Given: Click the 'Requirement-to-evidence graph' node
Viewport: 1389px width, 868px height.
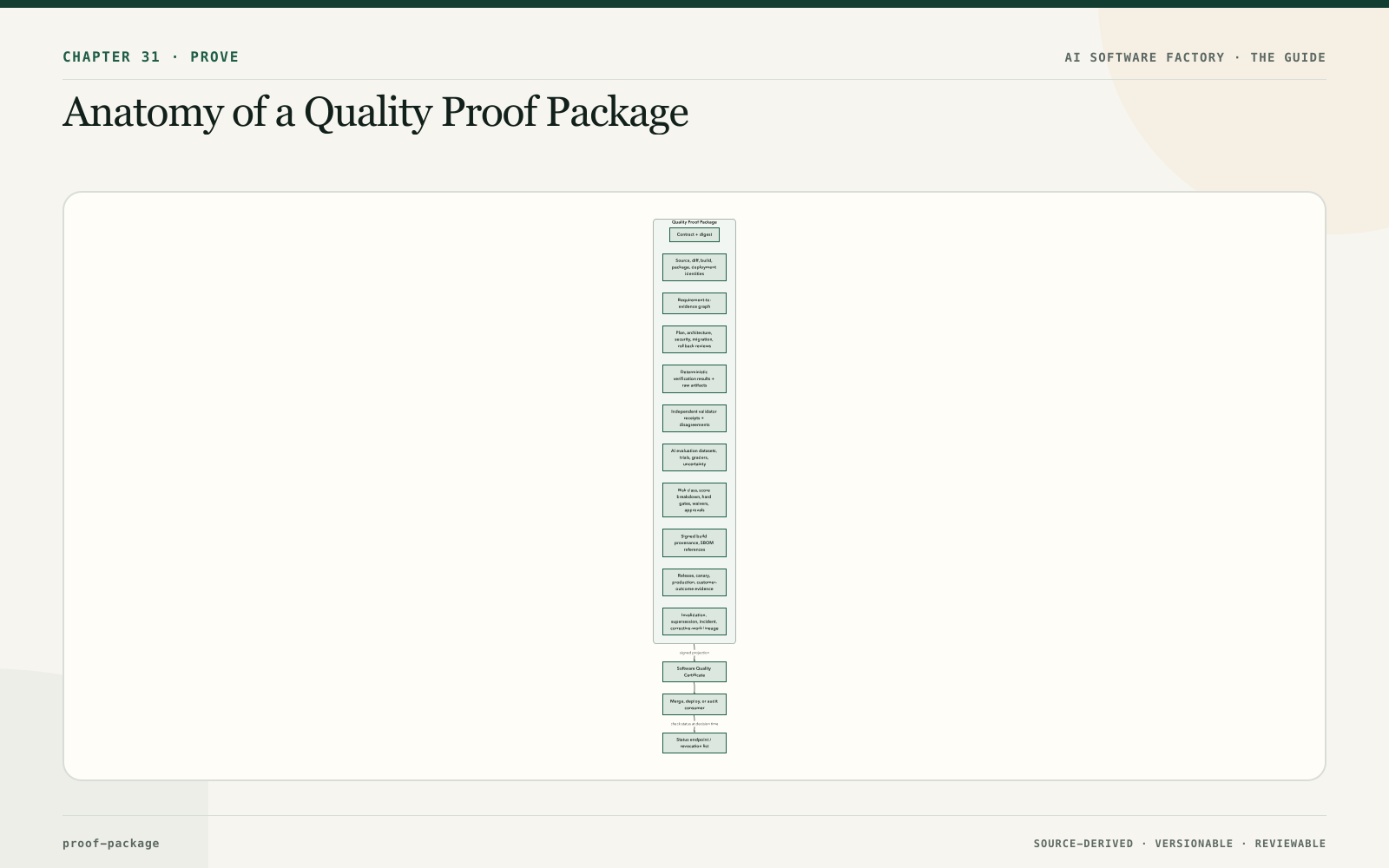Looking at the screenshot, I should 694,303.
